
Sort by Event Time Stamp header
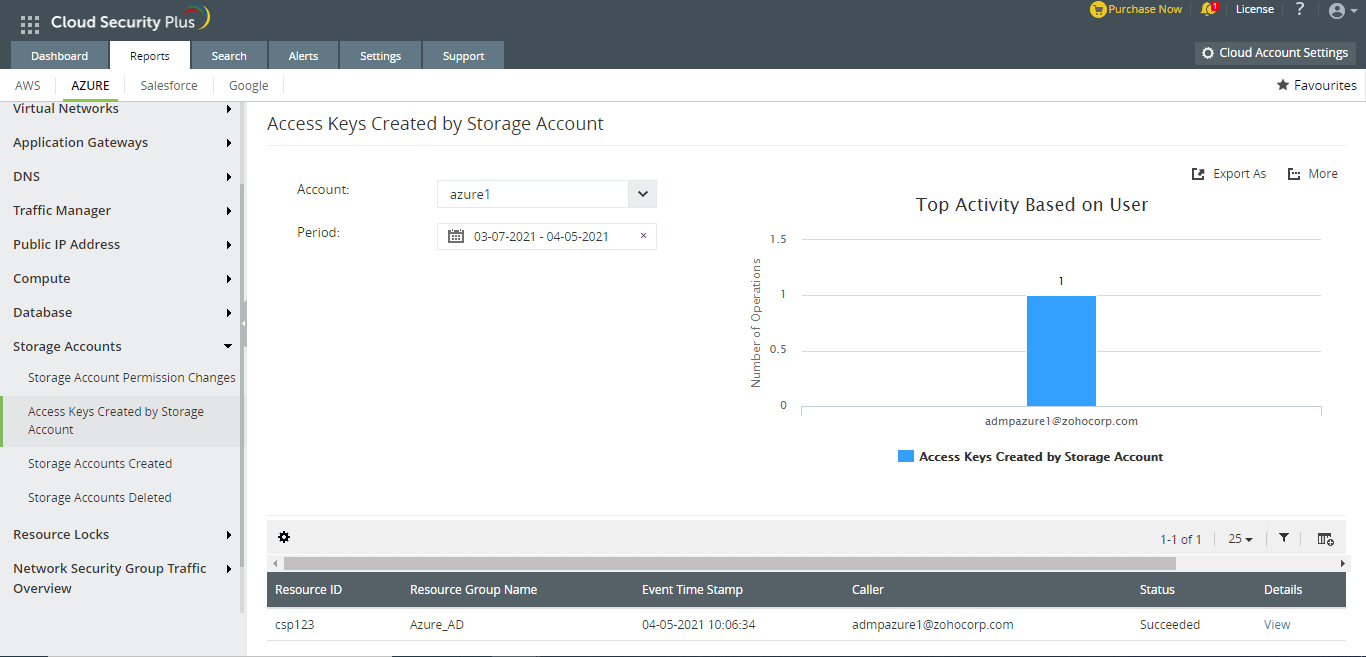pos(692,589)
